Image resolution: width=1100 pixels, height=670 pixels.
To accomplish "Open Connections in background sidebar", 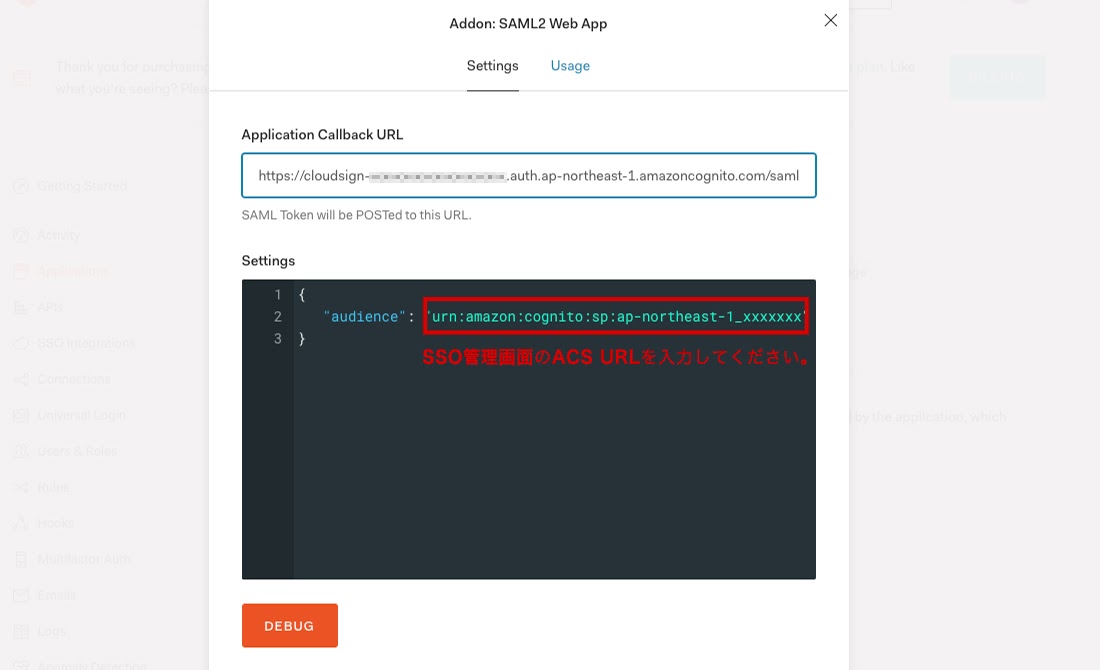I will coord(74,379).
